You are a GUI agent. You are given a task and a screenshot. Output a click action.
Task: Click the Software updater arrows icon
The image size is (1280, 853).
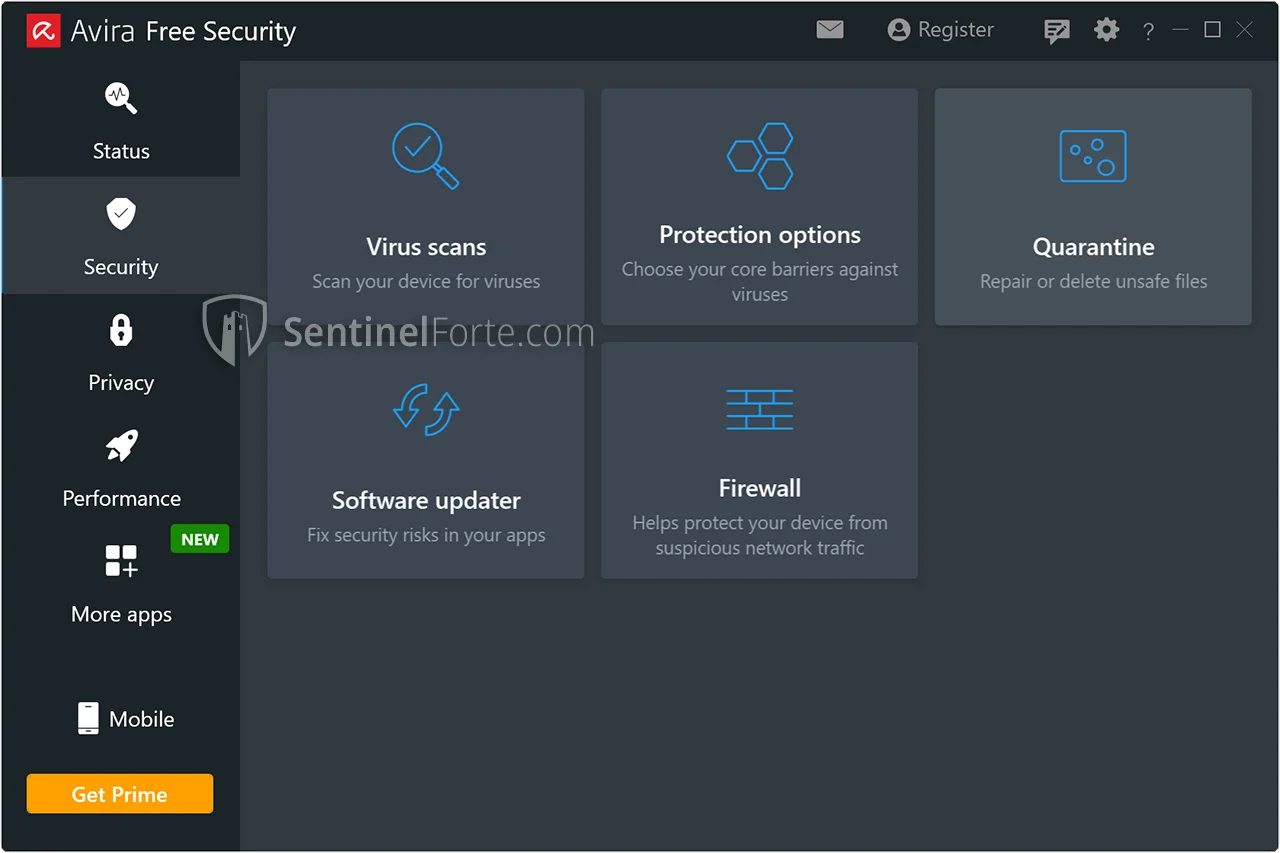click(x=426, y=409)
